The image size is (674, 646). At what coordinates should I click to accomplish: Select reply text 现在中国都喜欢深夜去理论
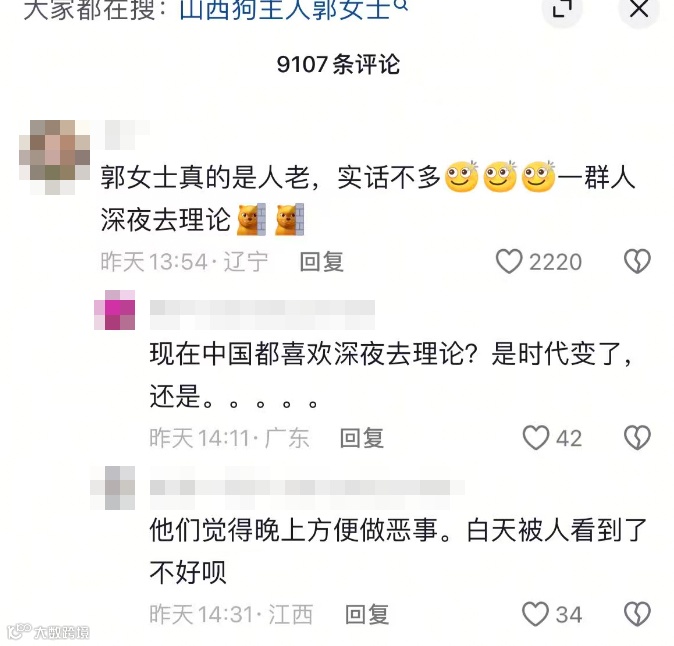point(307,354)
